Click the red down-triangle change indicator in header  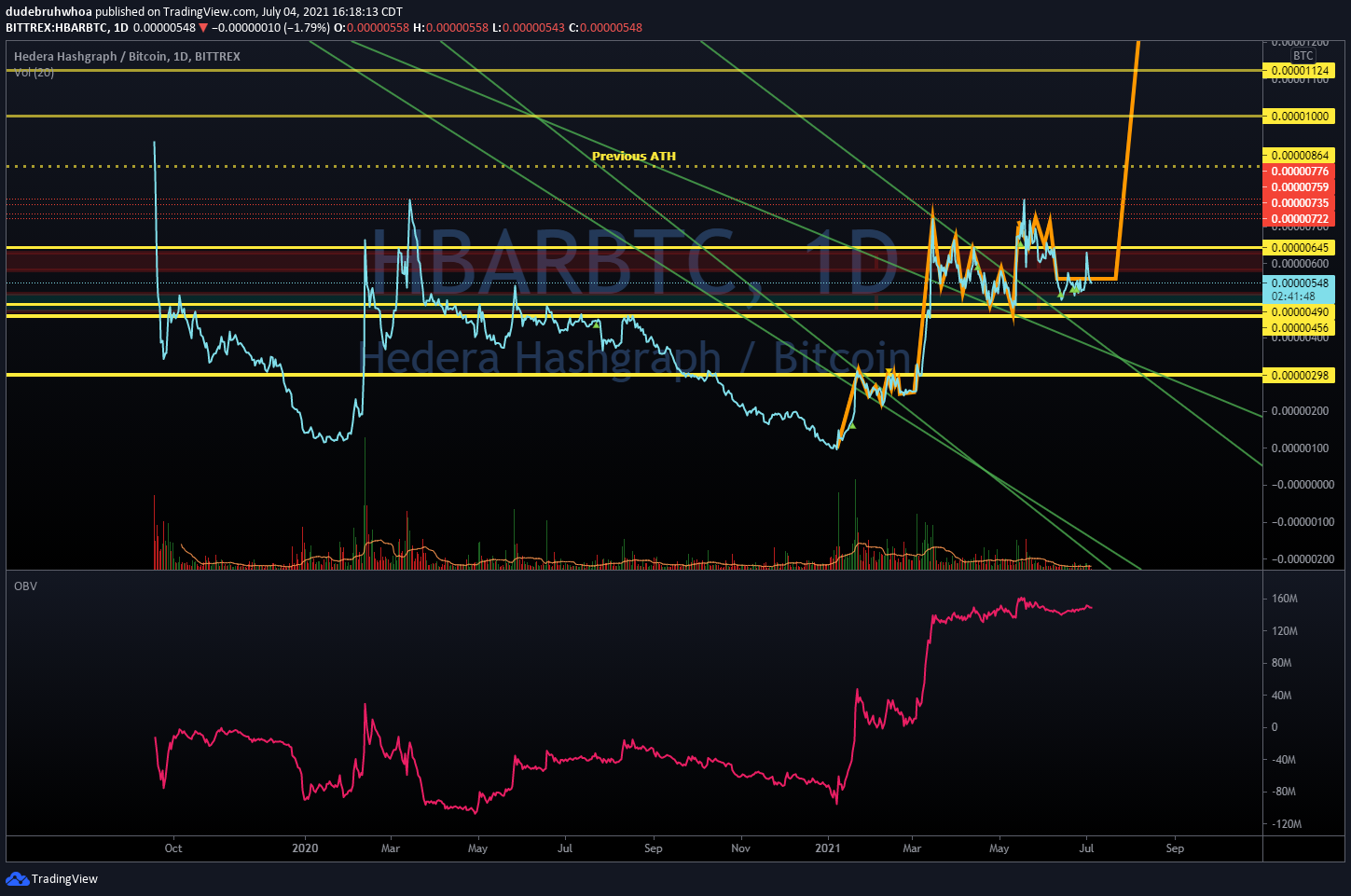(x=203, y=28)
